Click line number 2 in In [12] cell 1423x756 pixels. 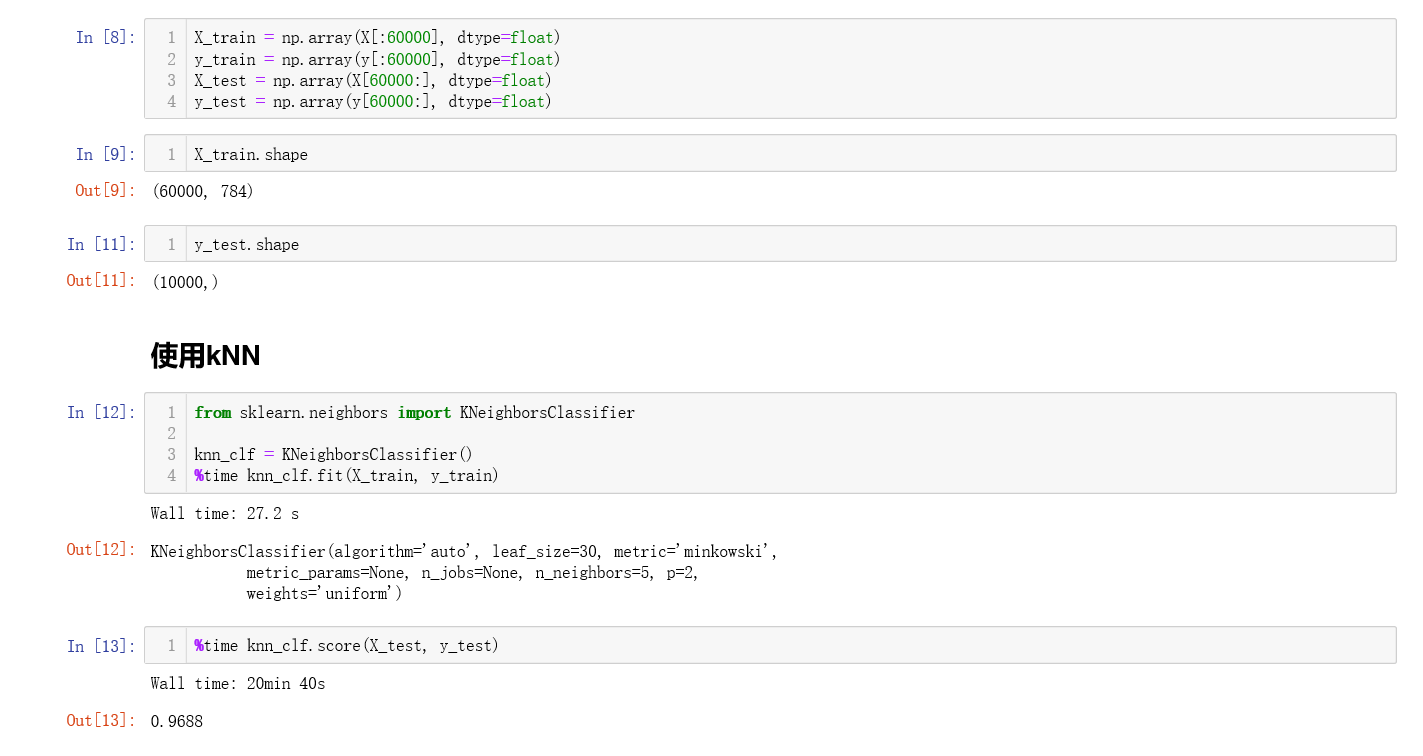[x=171, y=434]
